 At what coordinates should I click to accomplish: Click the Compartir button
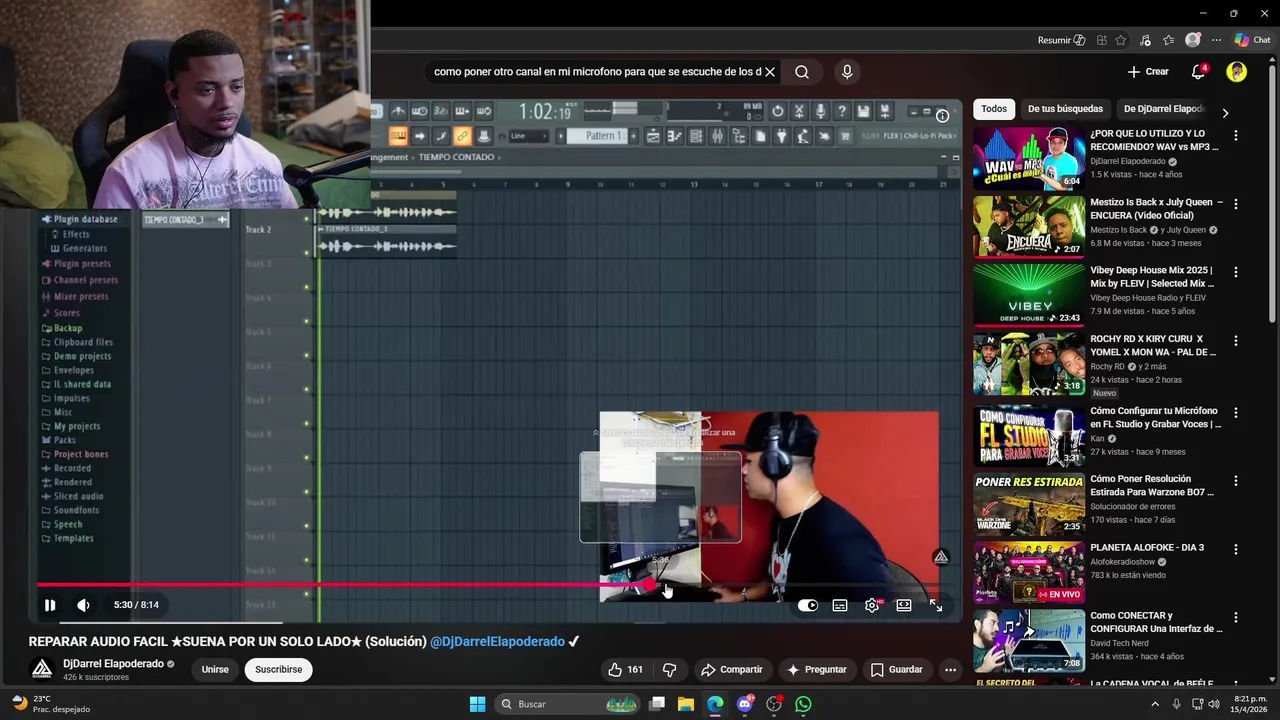click(x=732, y=670)
